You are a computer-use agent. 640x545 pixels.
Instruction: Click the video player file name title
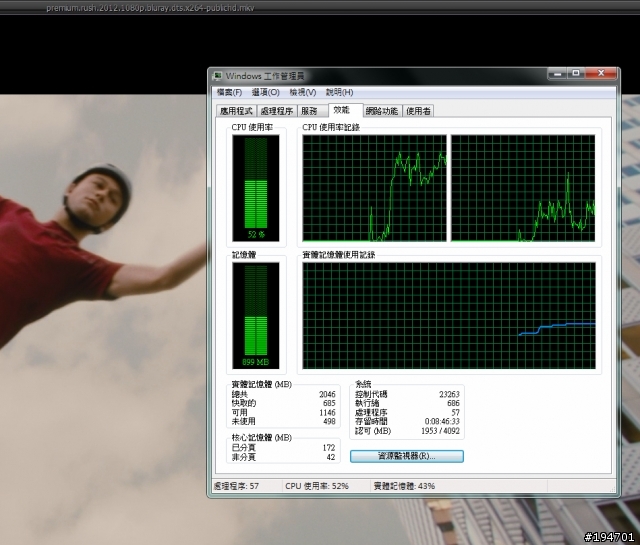[x=150, y=8]
